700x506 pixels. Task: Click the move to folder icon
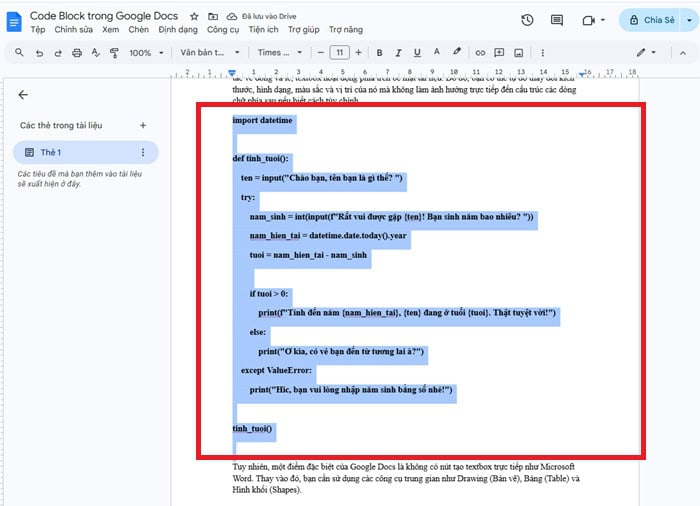click(x=213, y=17)
